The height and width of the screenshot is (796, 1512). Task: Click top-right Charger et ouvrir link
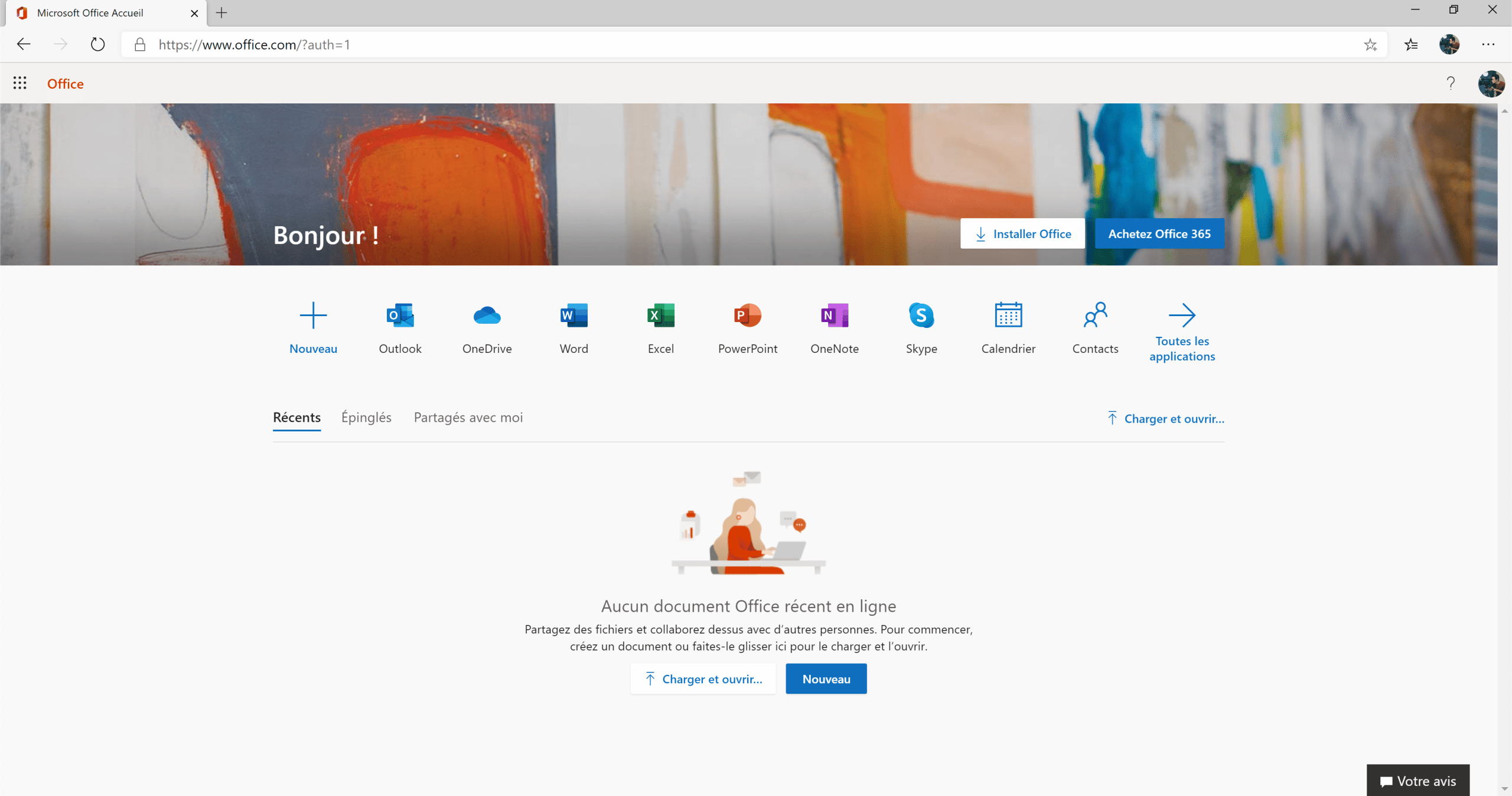pyautogui.click(x=1165, y=419)
